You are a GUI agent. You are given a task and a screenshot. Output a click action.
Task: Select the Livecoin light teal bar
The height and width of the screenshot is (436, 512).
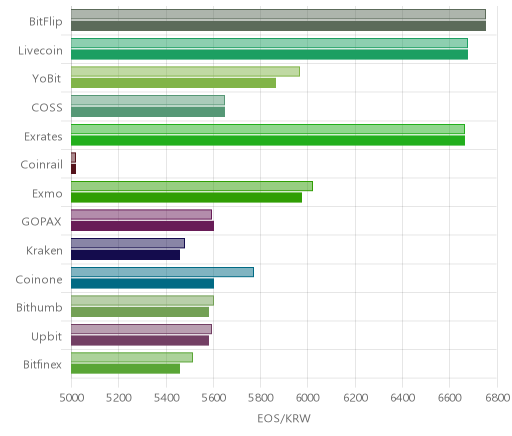269,43
